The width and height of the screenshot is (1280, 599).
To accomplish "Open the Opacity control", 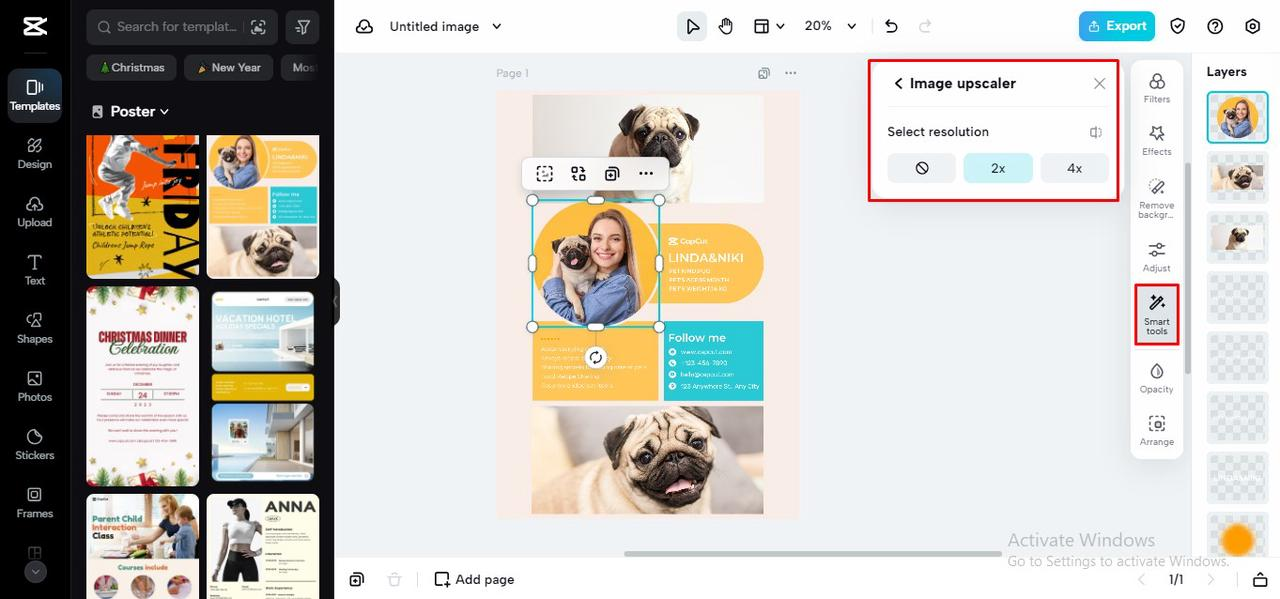I will 1157,377.
